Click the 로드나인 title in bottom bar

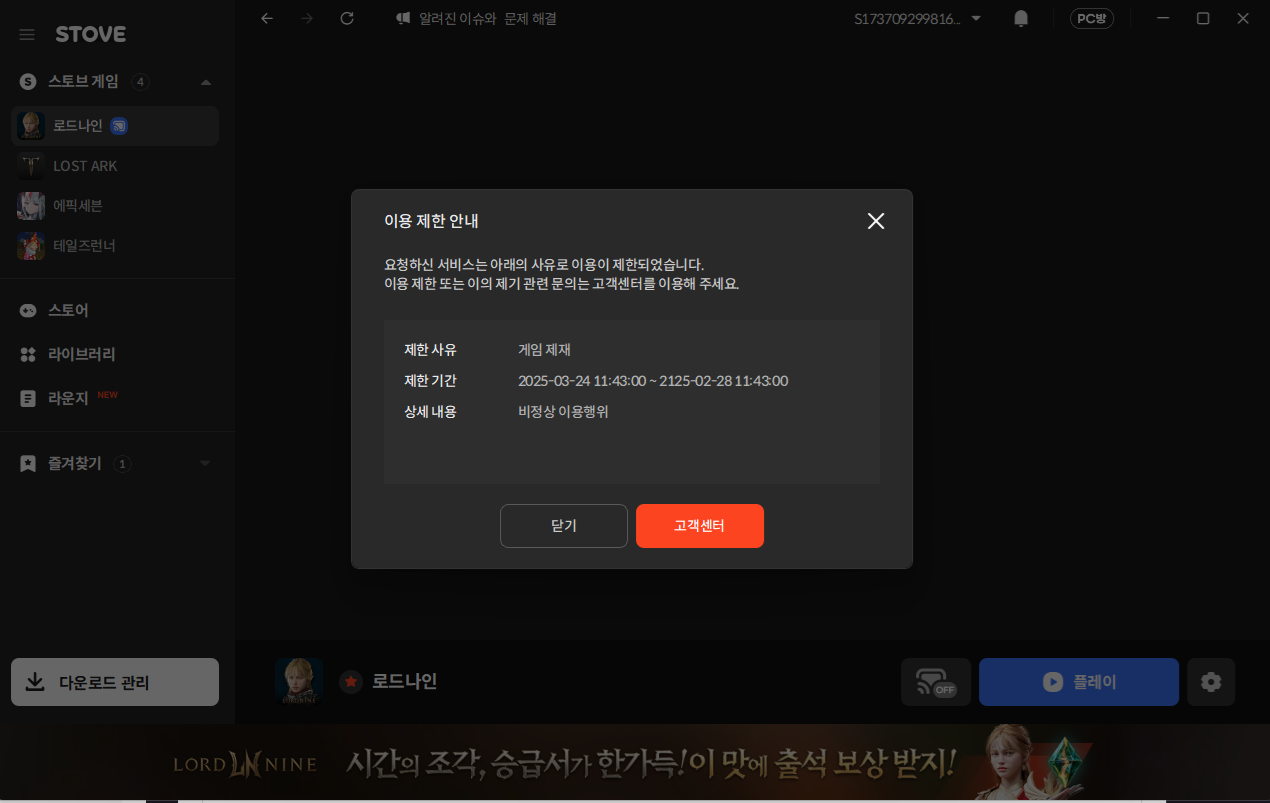coord(405,682)
